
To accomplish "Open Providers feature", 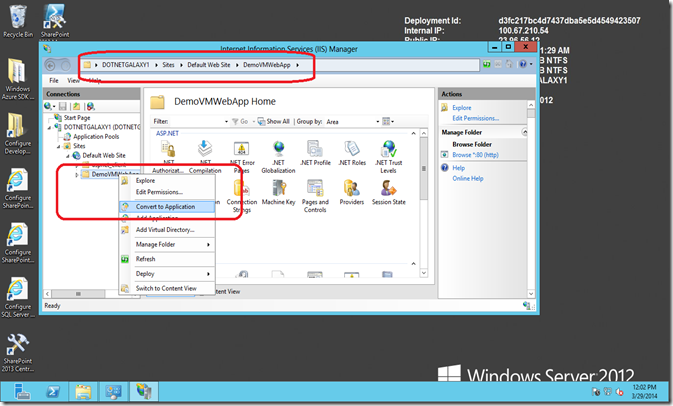I will tap(352, 193).
